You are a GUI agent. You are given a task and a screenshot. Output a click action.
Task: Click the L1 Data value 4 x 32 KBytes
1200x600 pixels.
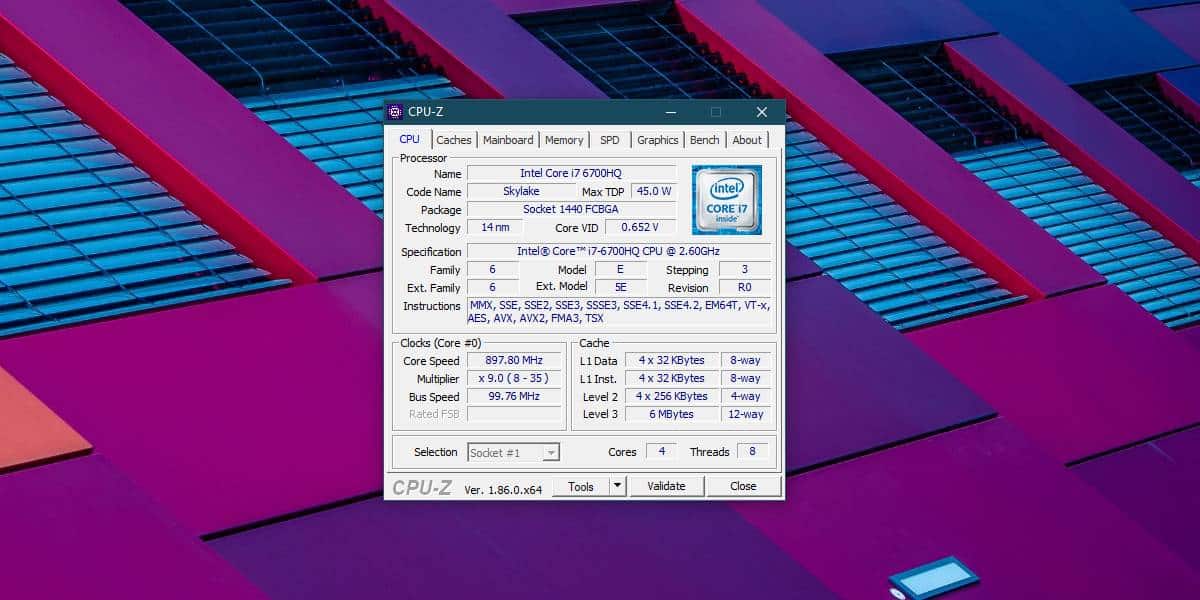(671, 360)
